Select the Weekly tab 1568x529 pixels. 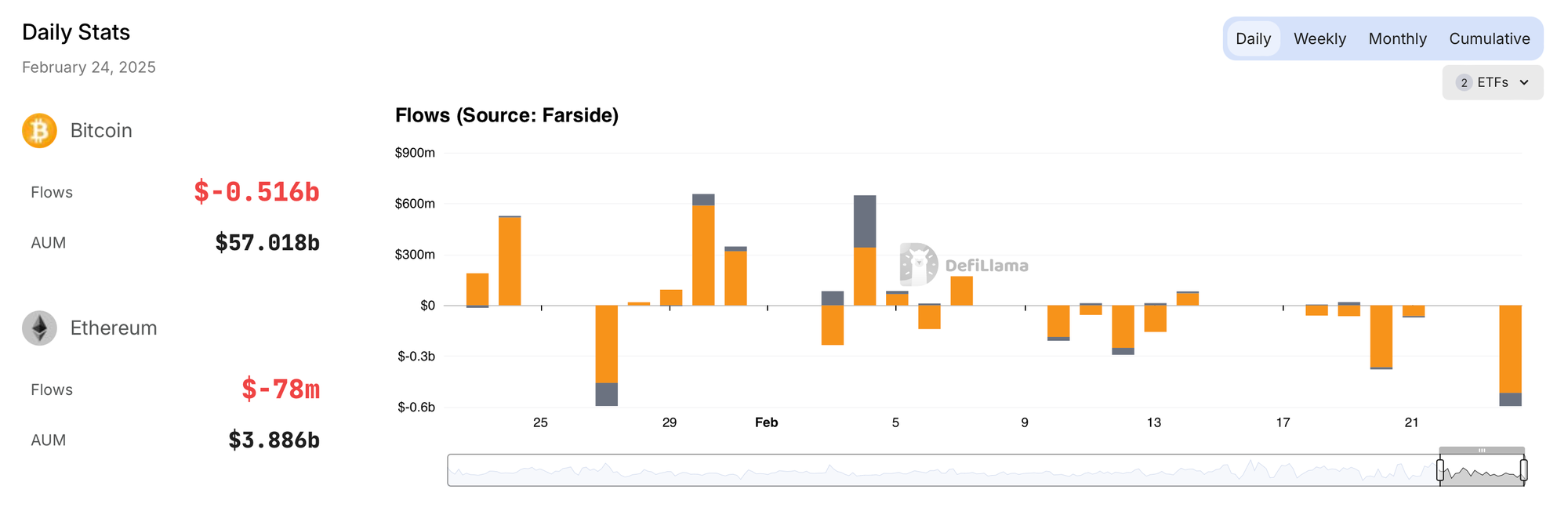tap(1319, 38)
